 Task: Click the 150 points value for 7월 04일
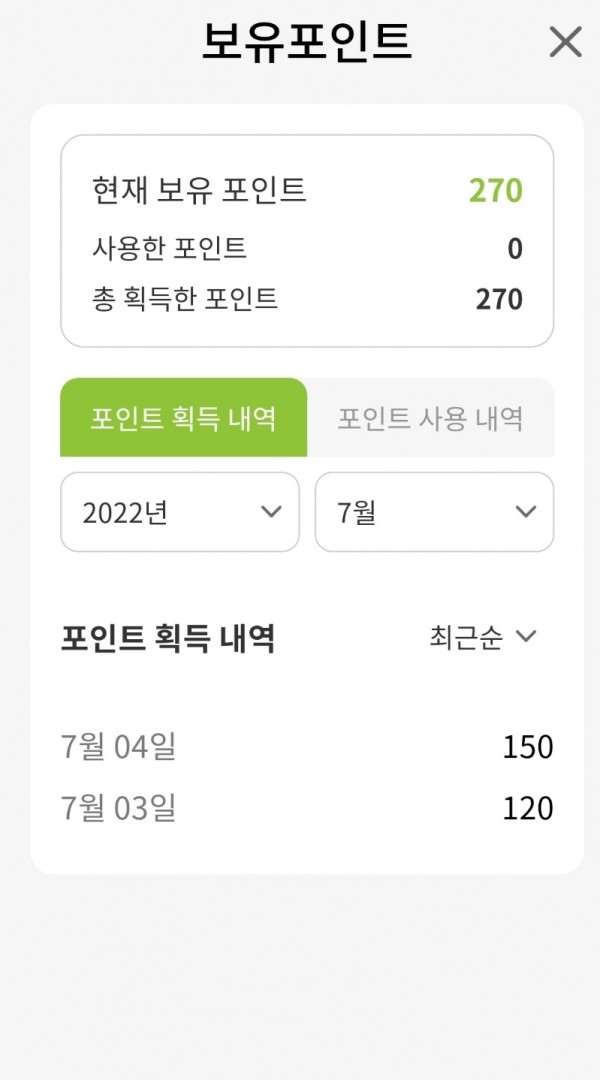coord(528,748)
